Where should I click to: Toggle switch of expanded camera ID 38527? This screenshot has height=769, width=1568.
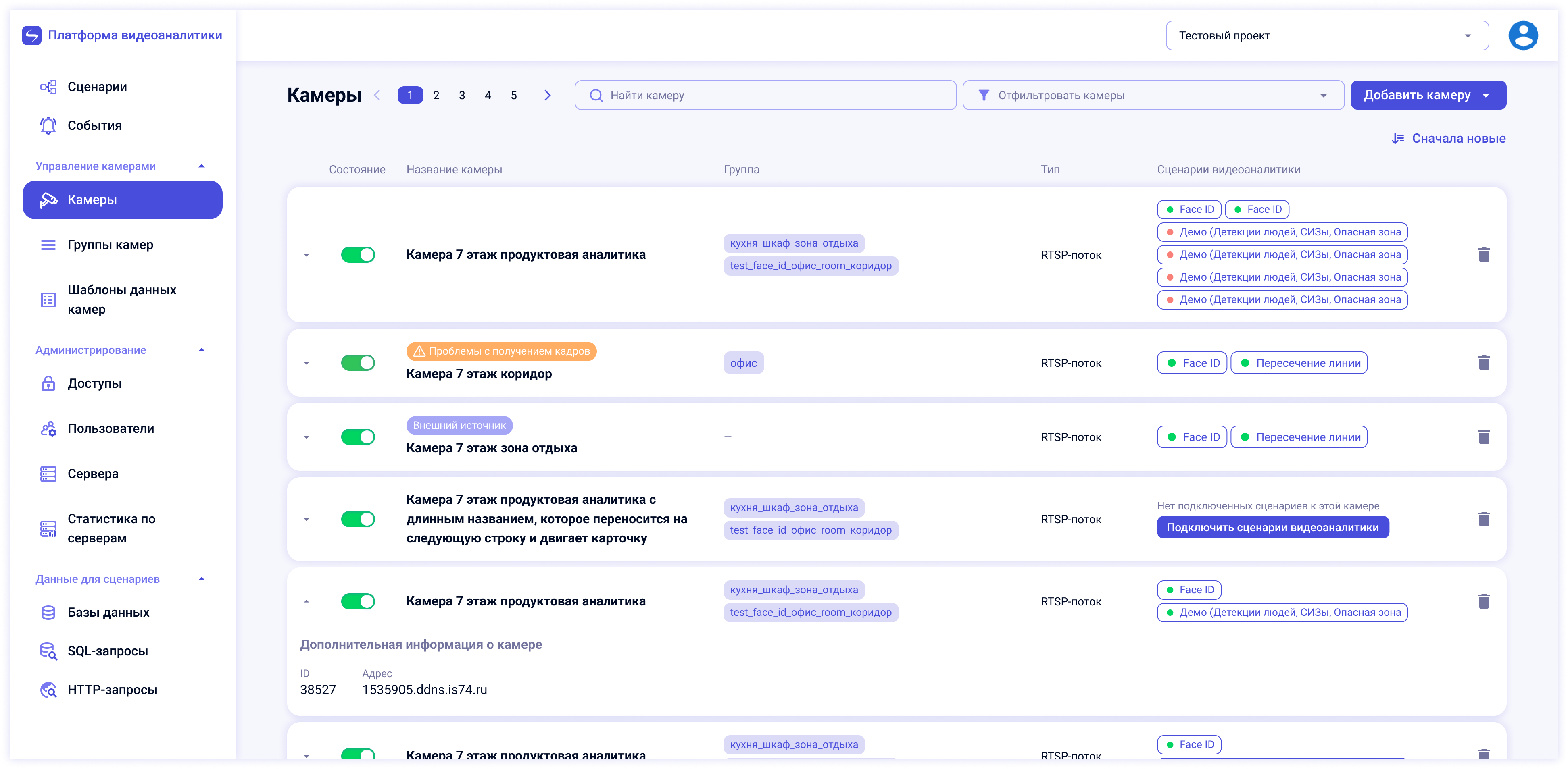click(358, 601)
